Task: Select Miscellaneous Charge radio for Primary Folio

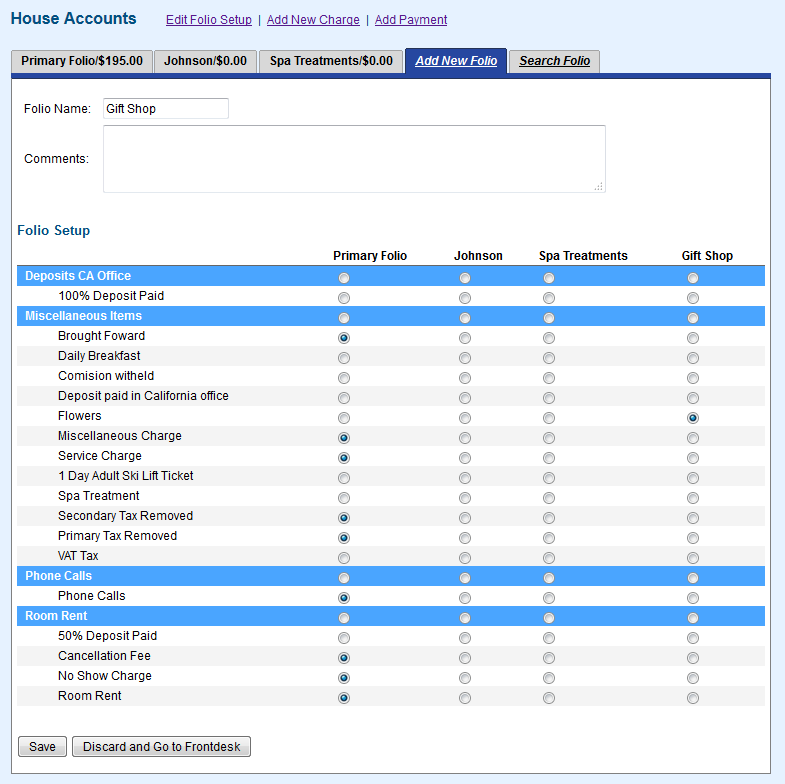Action: (x=343, y=438)
